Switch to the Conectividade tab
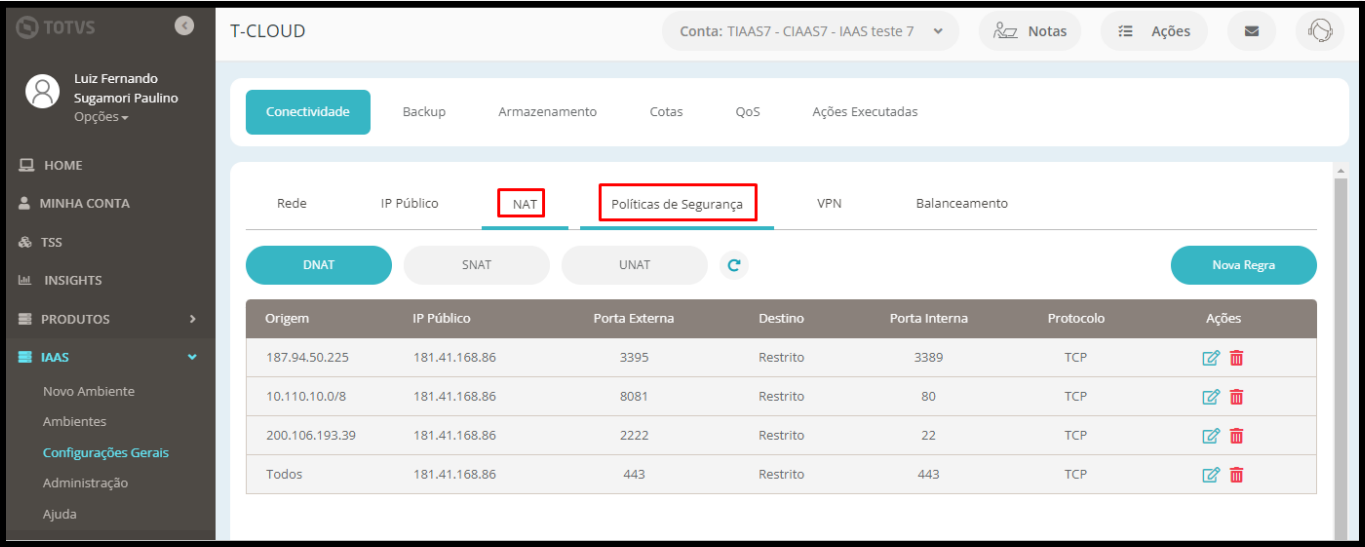 pyautogui.click(x=308, y=112)
